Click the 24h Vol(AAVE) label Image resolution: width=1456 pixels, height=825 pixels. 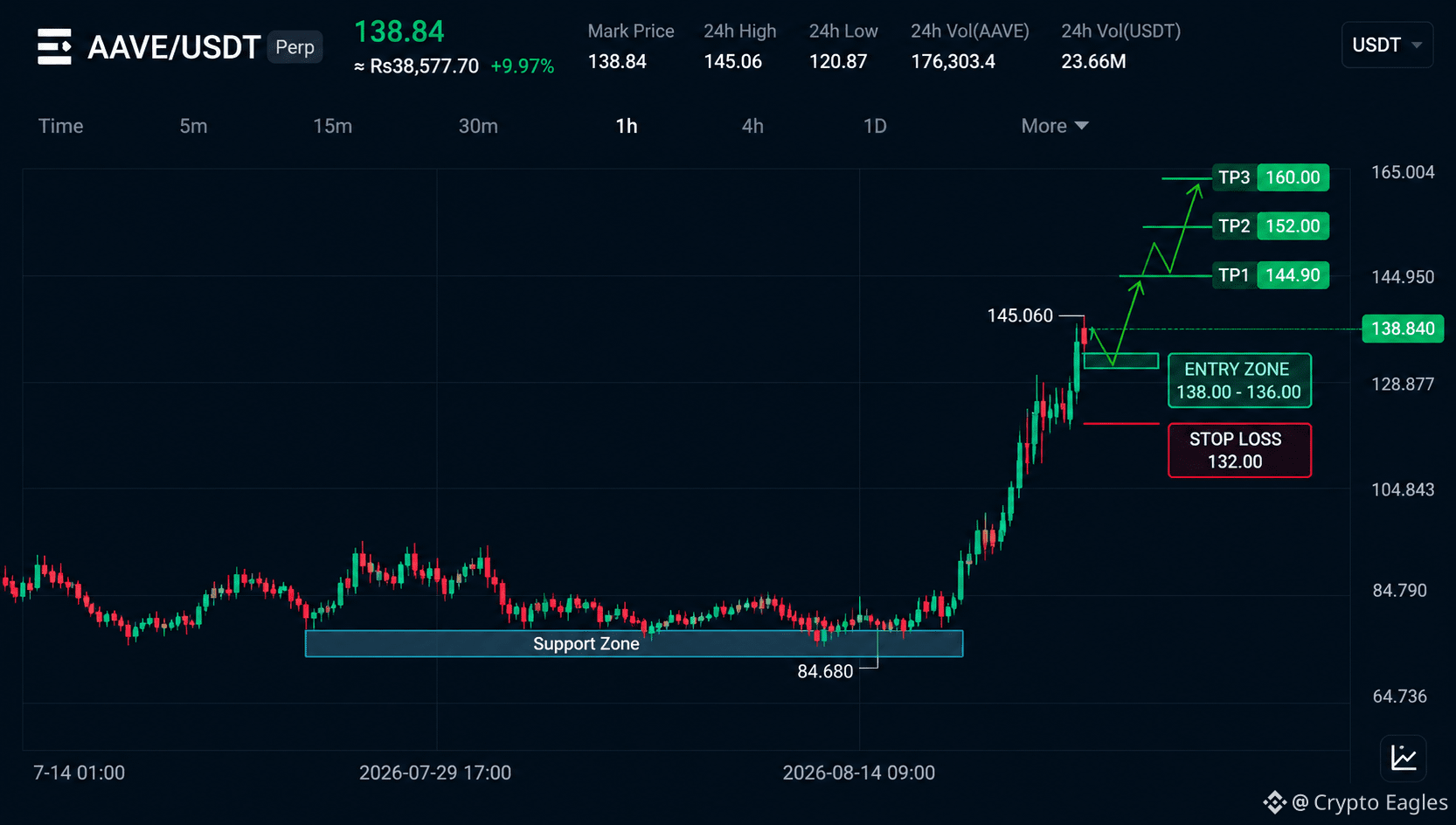tap(970, 31)
